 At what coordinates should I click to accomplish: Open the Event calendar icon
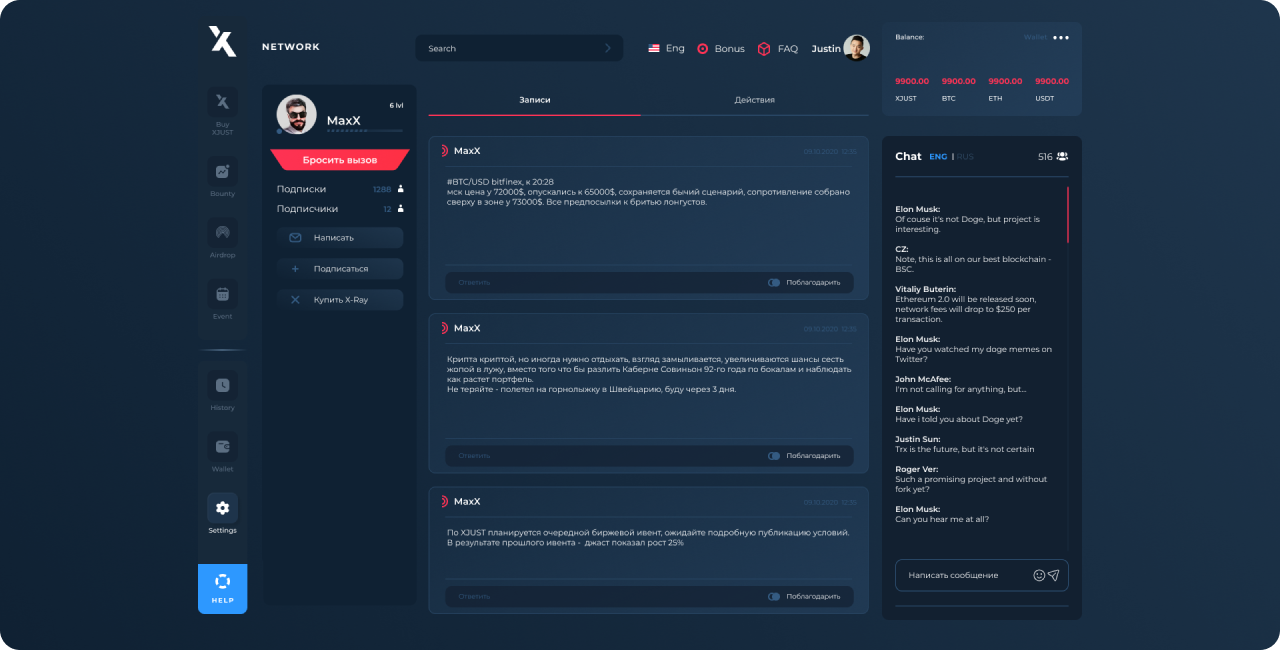[222, 294]
